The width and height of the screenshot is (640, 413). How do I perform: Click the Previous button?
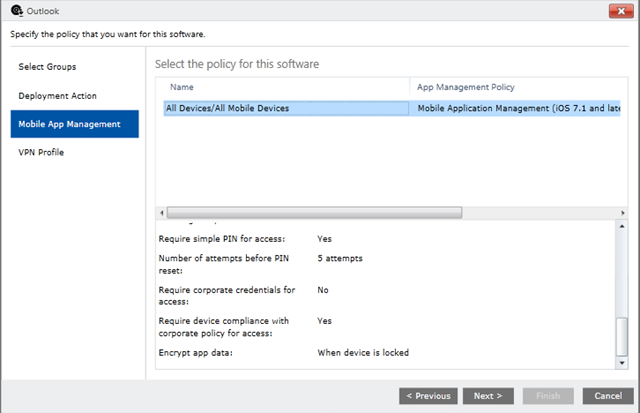tap(428, 396)
